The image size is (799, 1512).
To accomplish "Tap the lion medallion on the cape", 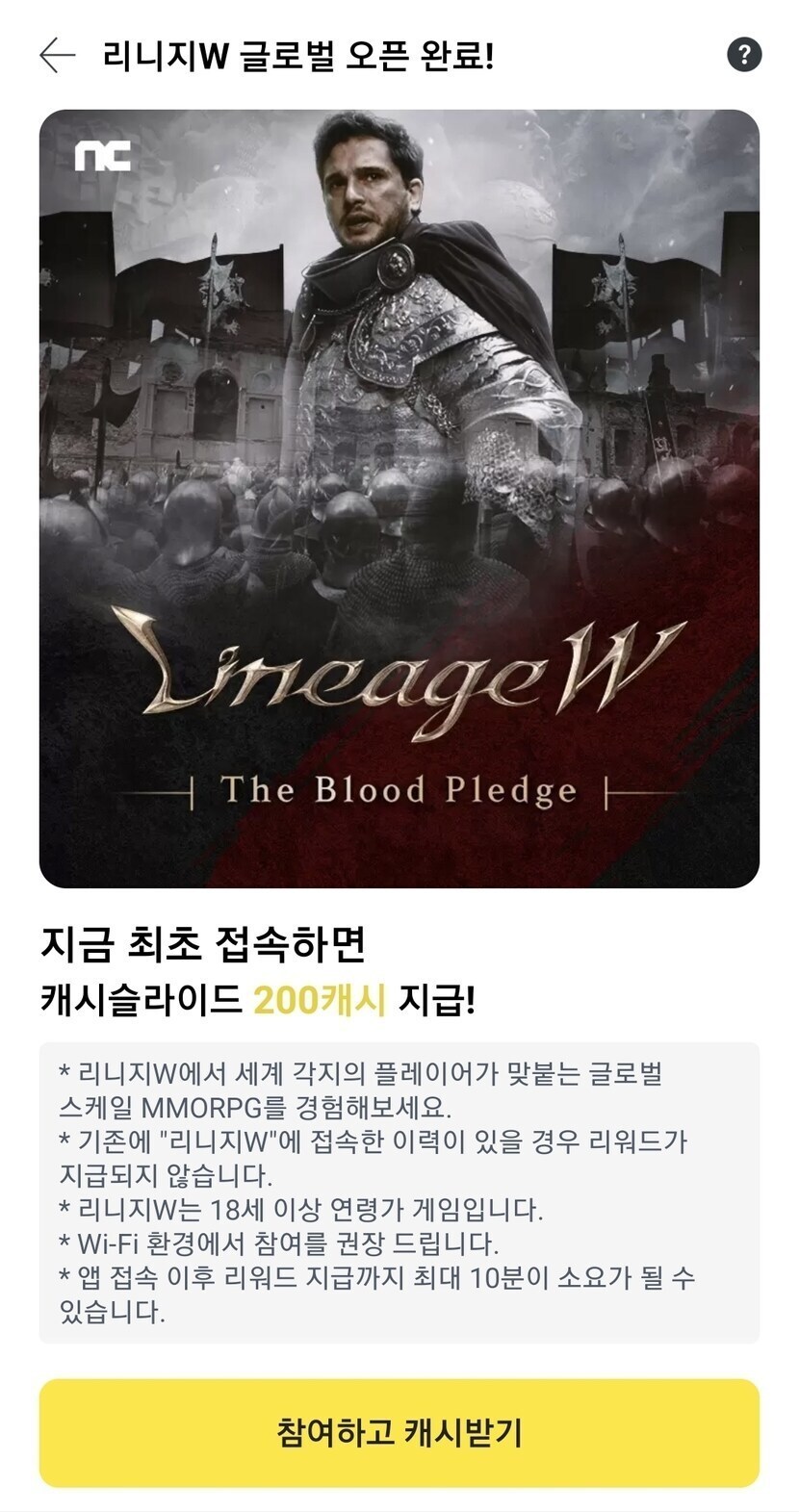I will 396,263.
